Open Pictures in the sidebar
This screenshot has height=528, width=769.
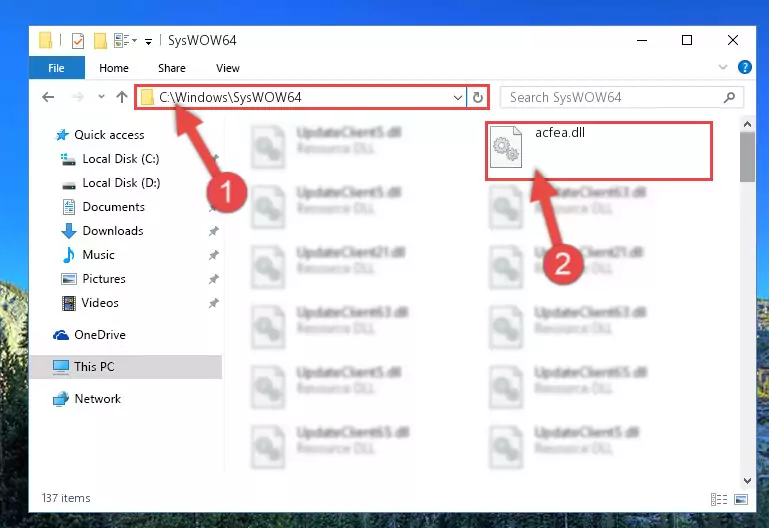pyautogui.click(x=103, y=279)
